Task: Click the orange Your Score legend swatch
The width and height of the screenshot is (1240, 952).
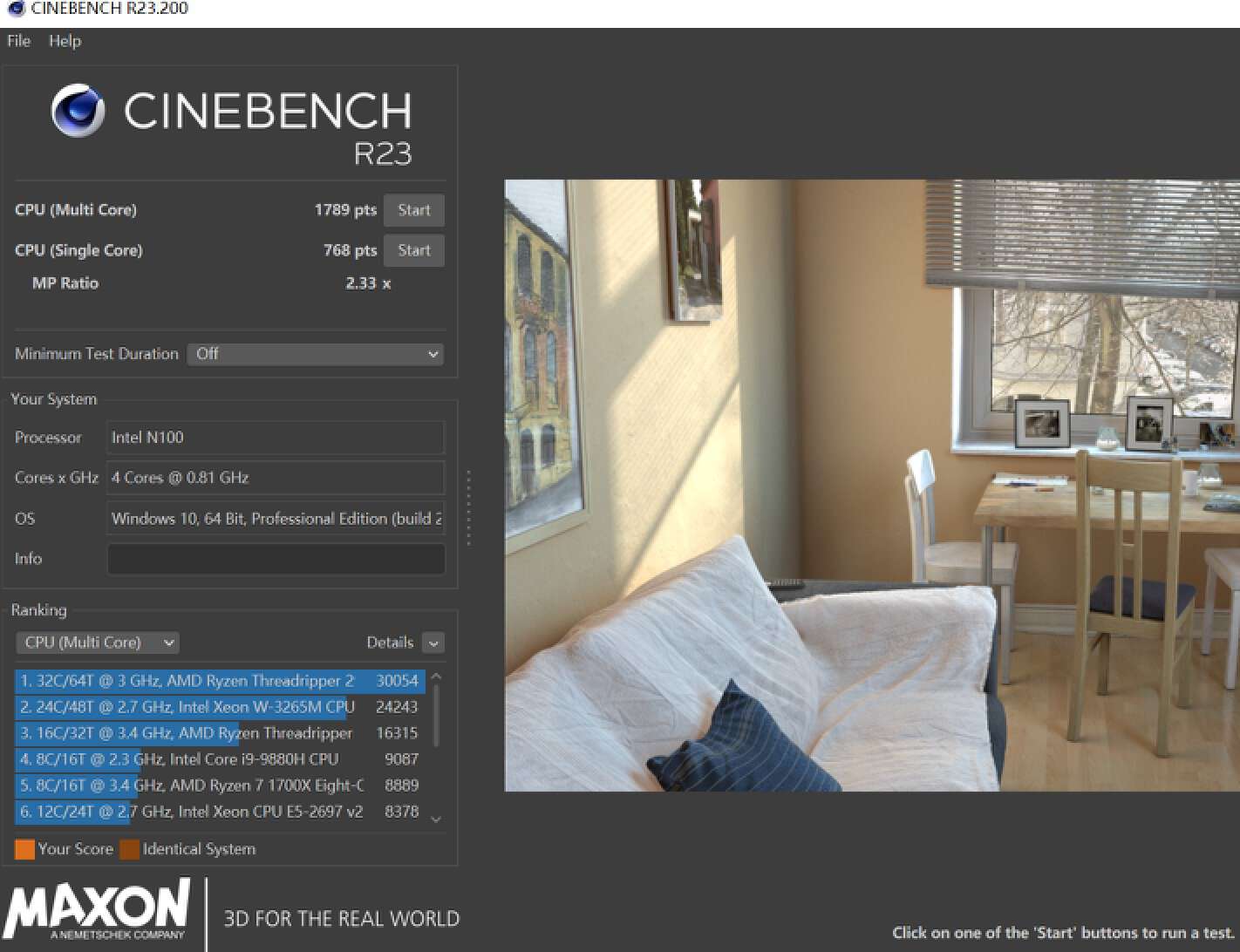Action: pyautogui.click(x=24, y=849)
